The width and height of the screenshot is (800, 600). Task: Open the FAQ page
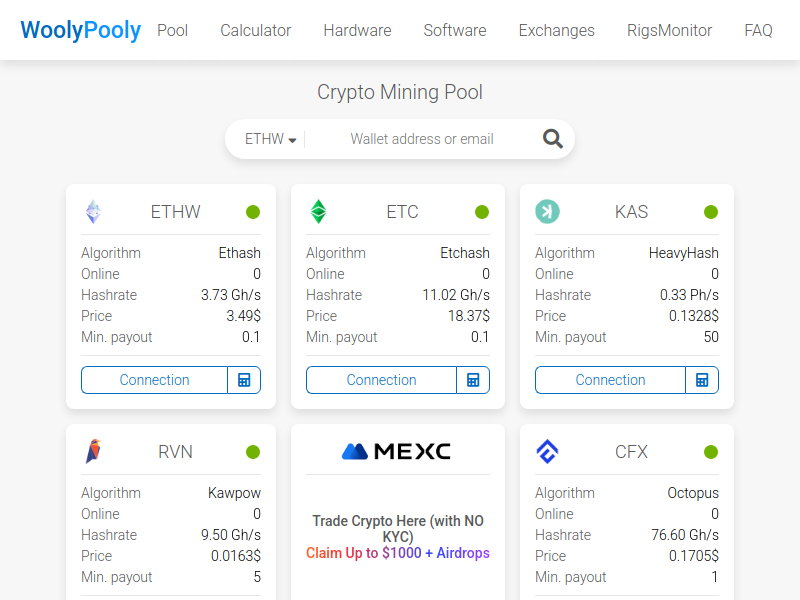click(758, 31)
